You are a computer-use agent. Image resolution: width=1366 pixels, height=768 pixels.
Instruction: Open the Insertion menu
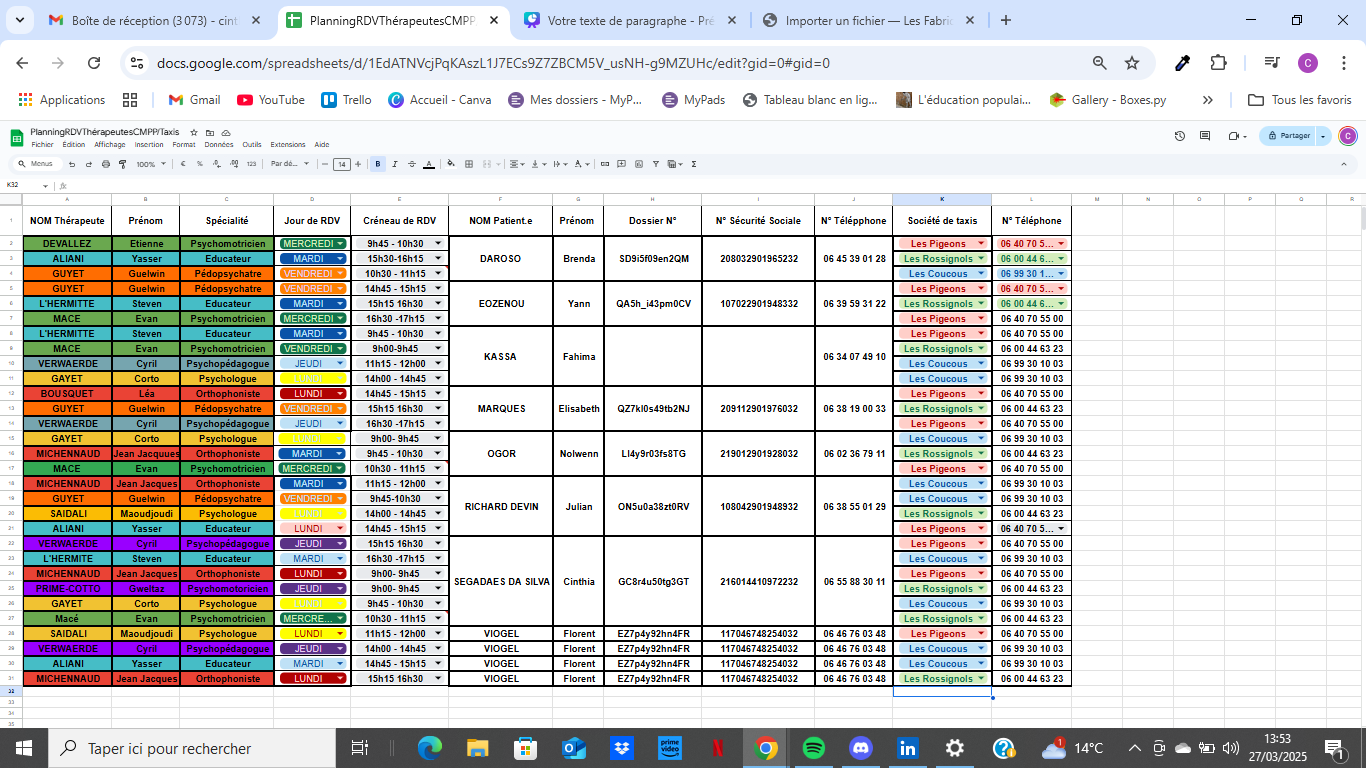pyautogui.click(x=149, y=145)
